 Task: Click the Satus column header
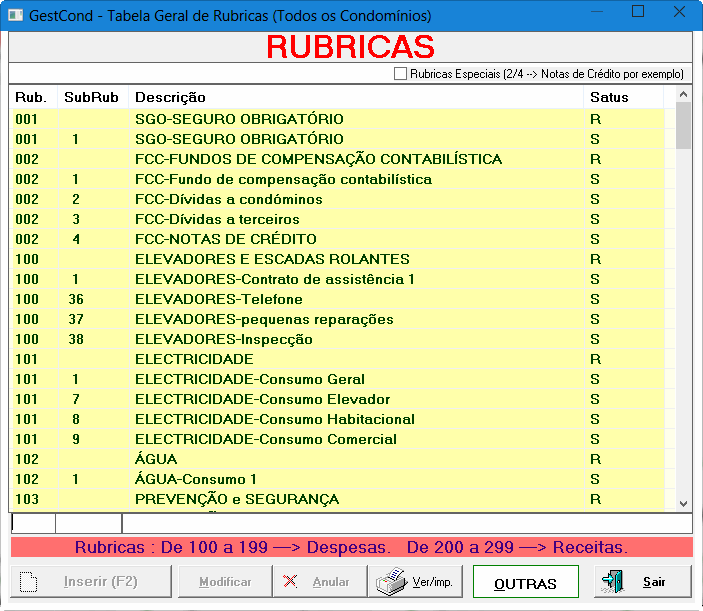click(x=609, y=97)
